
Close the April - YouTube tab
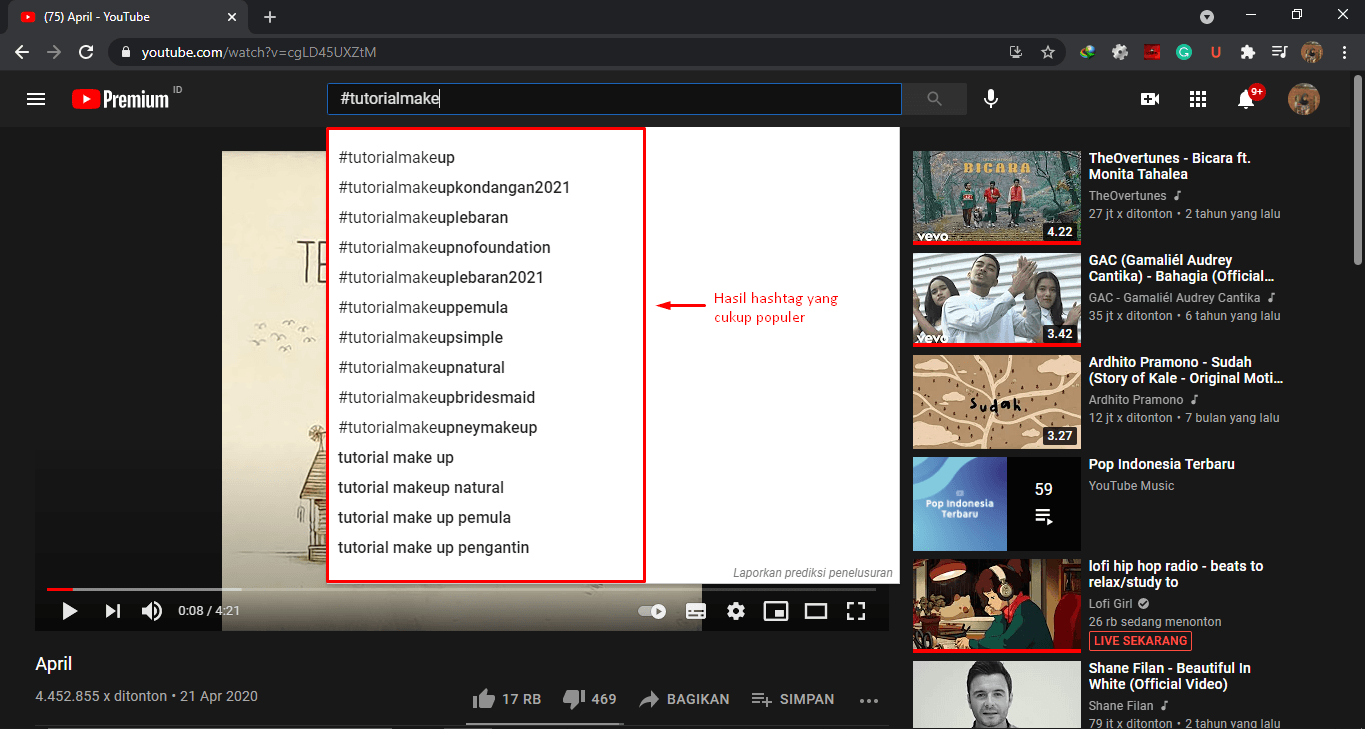pyautogui.click(x=233, y=17)
